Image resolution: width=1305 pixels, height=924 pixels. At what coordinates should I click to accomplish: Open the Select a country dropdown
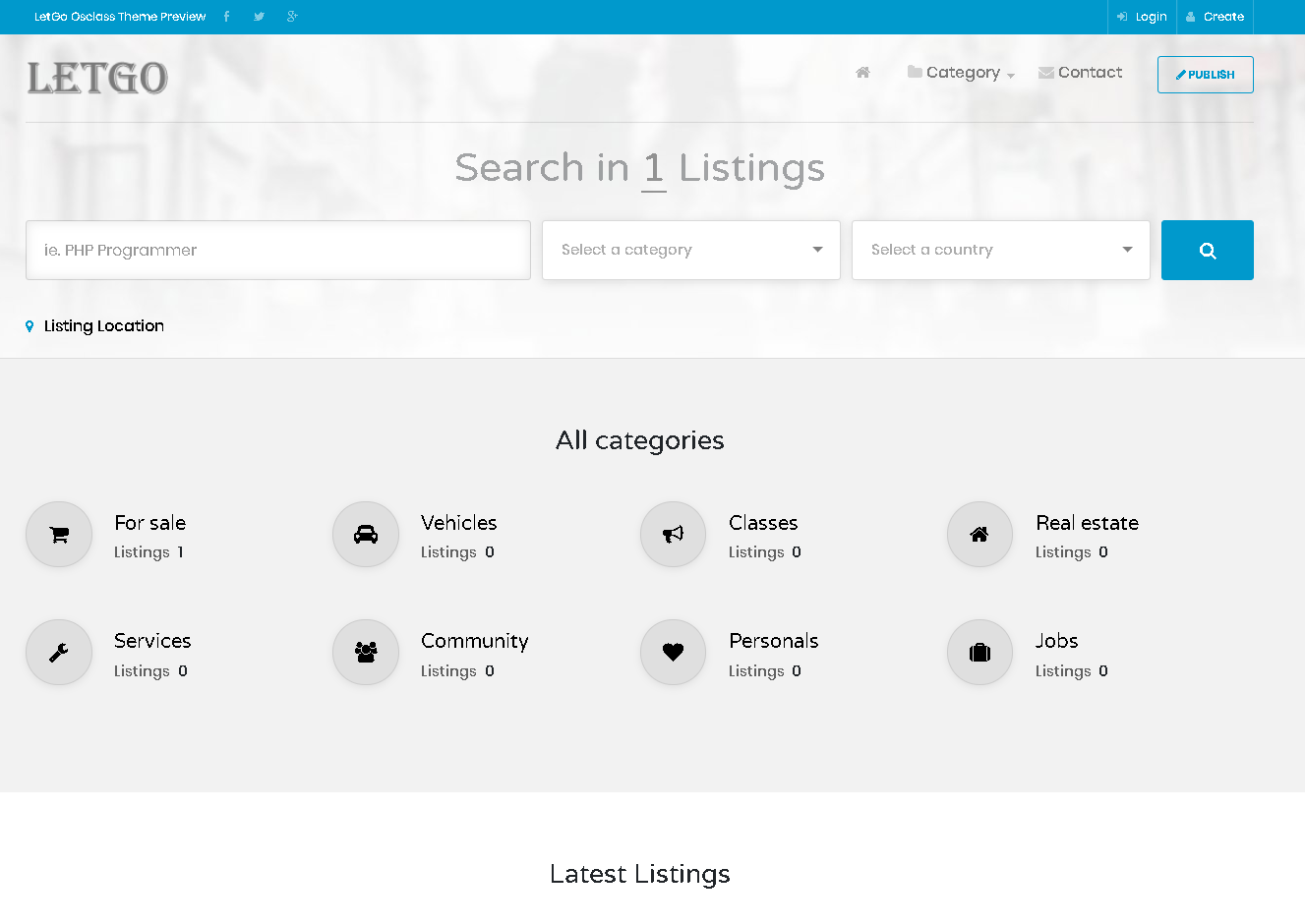pyautogui.click(x=1000, y=251)
